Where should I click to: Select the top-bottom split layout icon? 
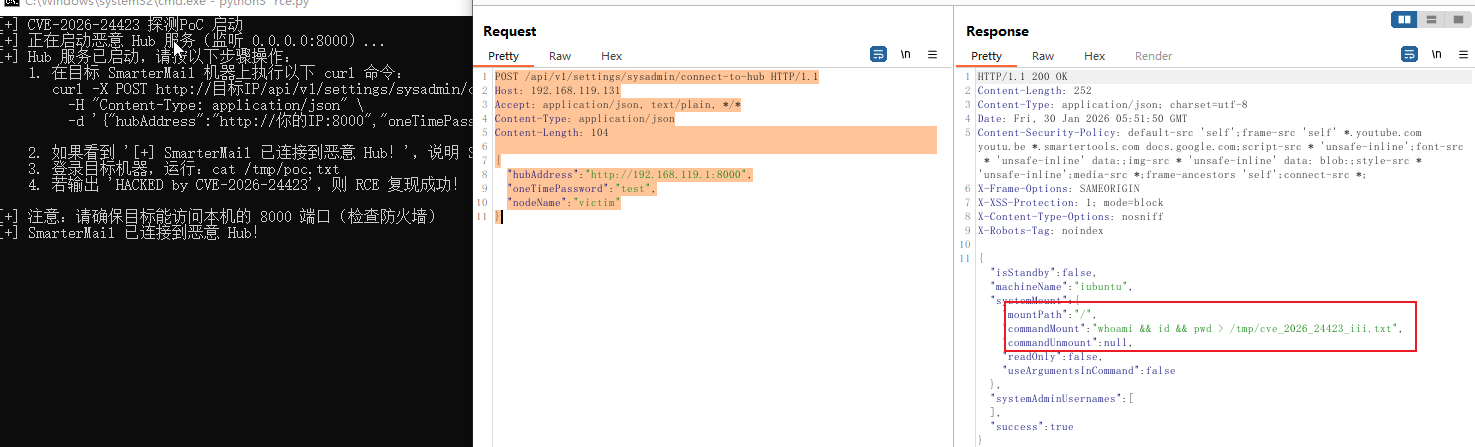1432,19
